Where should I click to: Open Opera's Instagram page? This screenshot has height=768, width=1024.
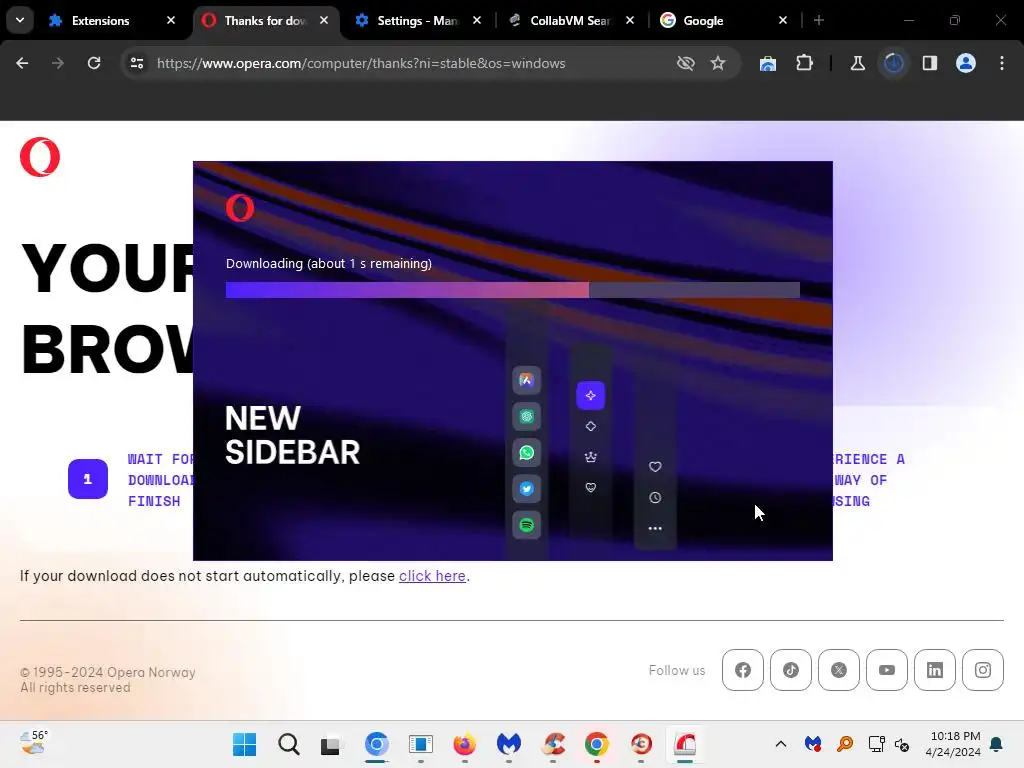pos(983,670)
